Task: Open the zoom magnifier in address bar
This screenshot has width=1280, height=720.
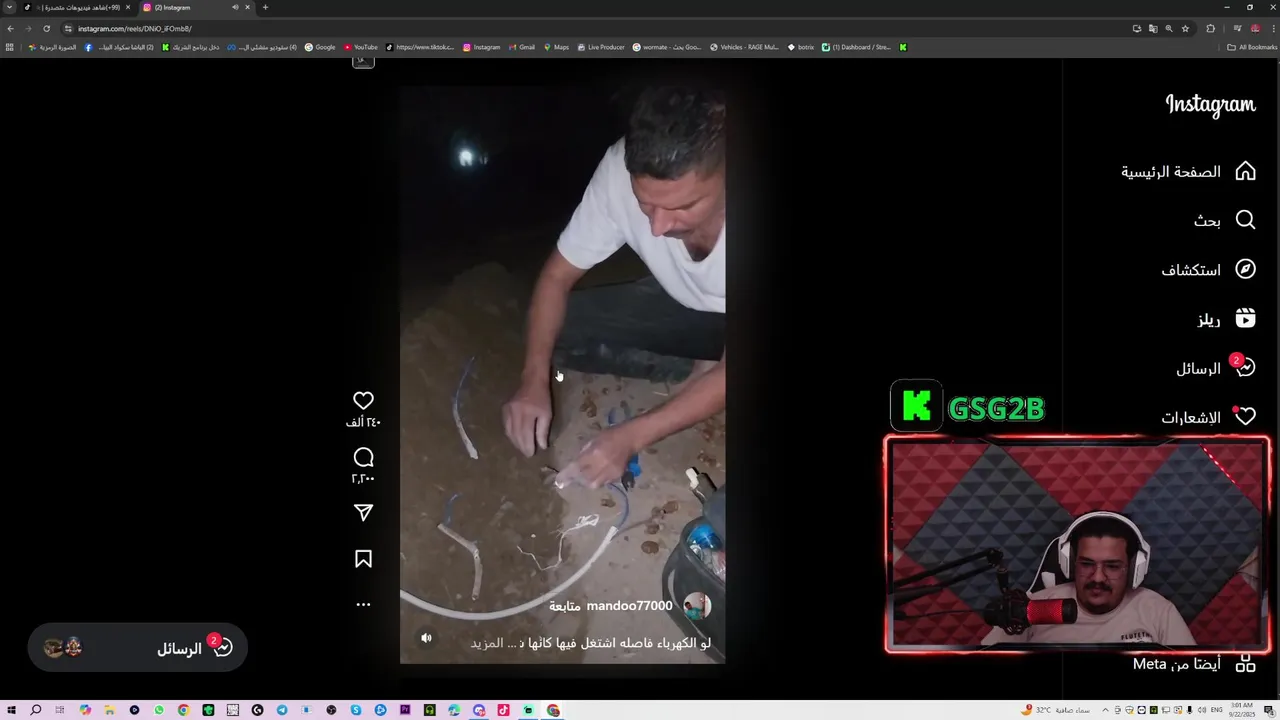Action: coord(1169,28)
